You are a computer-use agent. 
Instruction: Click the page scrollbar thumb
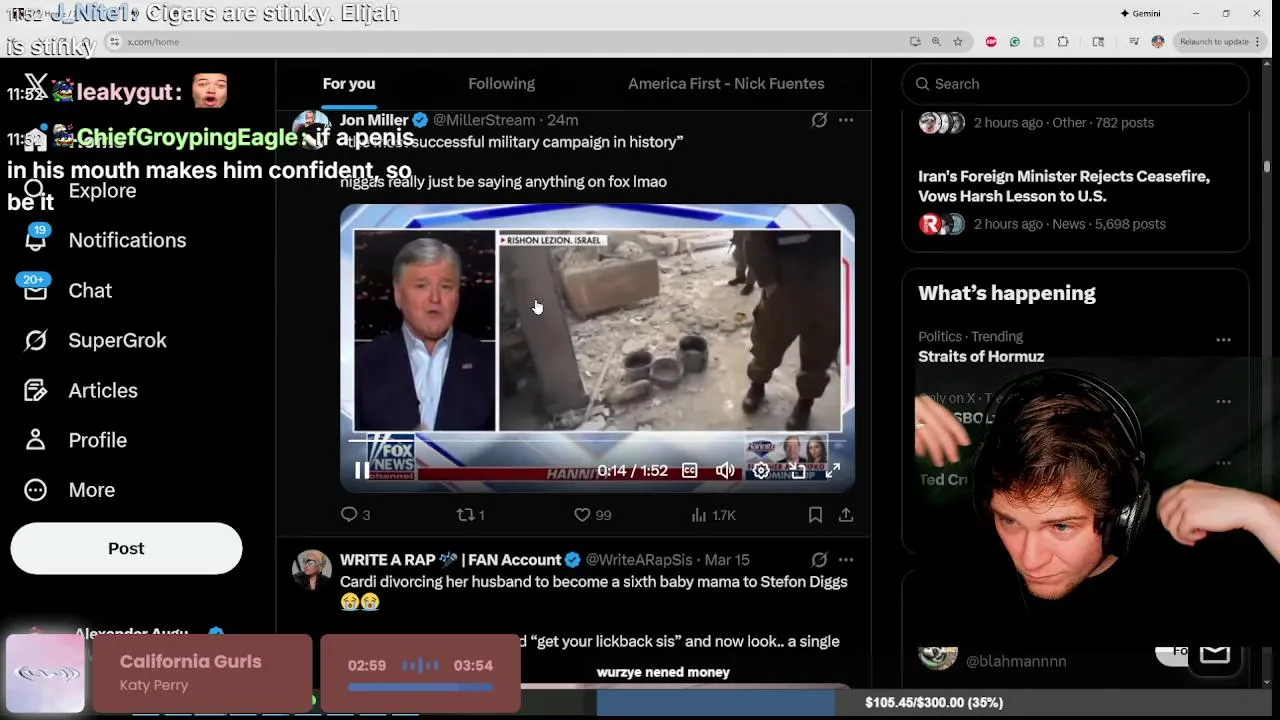(x=1267, y=166)
